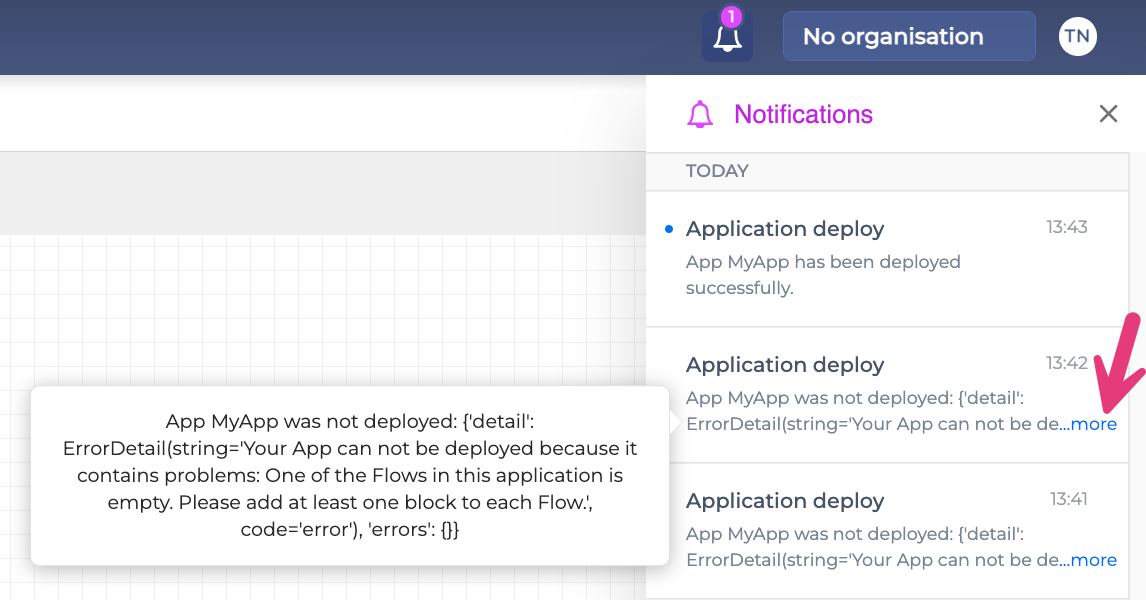The image size is (1146, 600).
Task: Expand the 13:42 notification with ...more
Action: pos(1089,424)
